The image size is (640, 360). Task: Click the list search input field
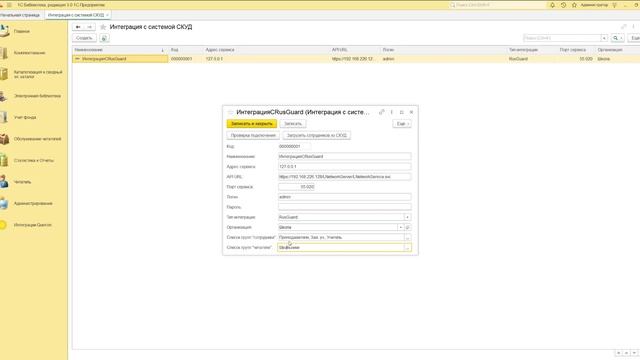(562, 38)
